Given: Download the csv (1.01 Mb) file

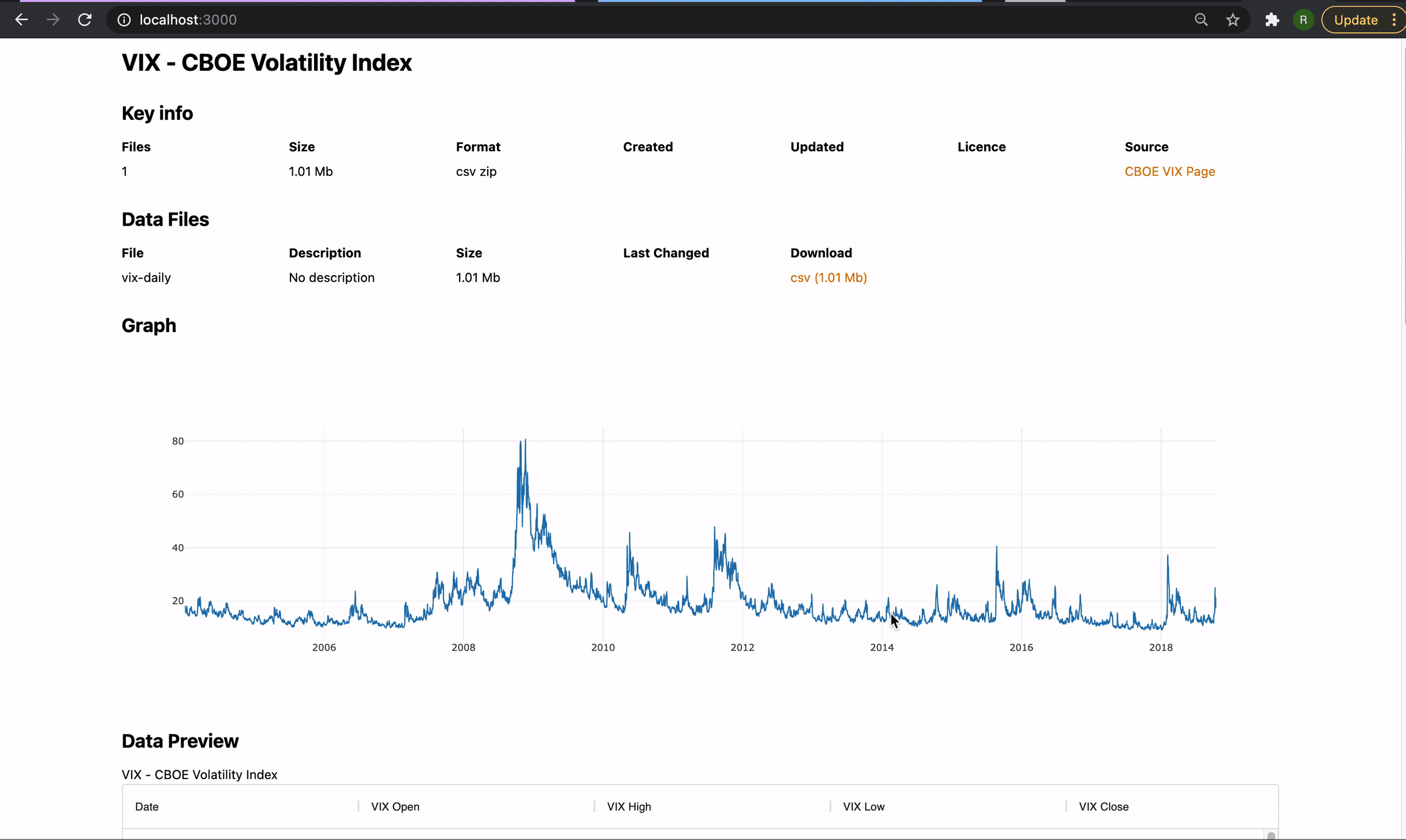Looking at the screenshot, I should [x=828, y=277].
